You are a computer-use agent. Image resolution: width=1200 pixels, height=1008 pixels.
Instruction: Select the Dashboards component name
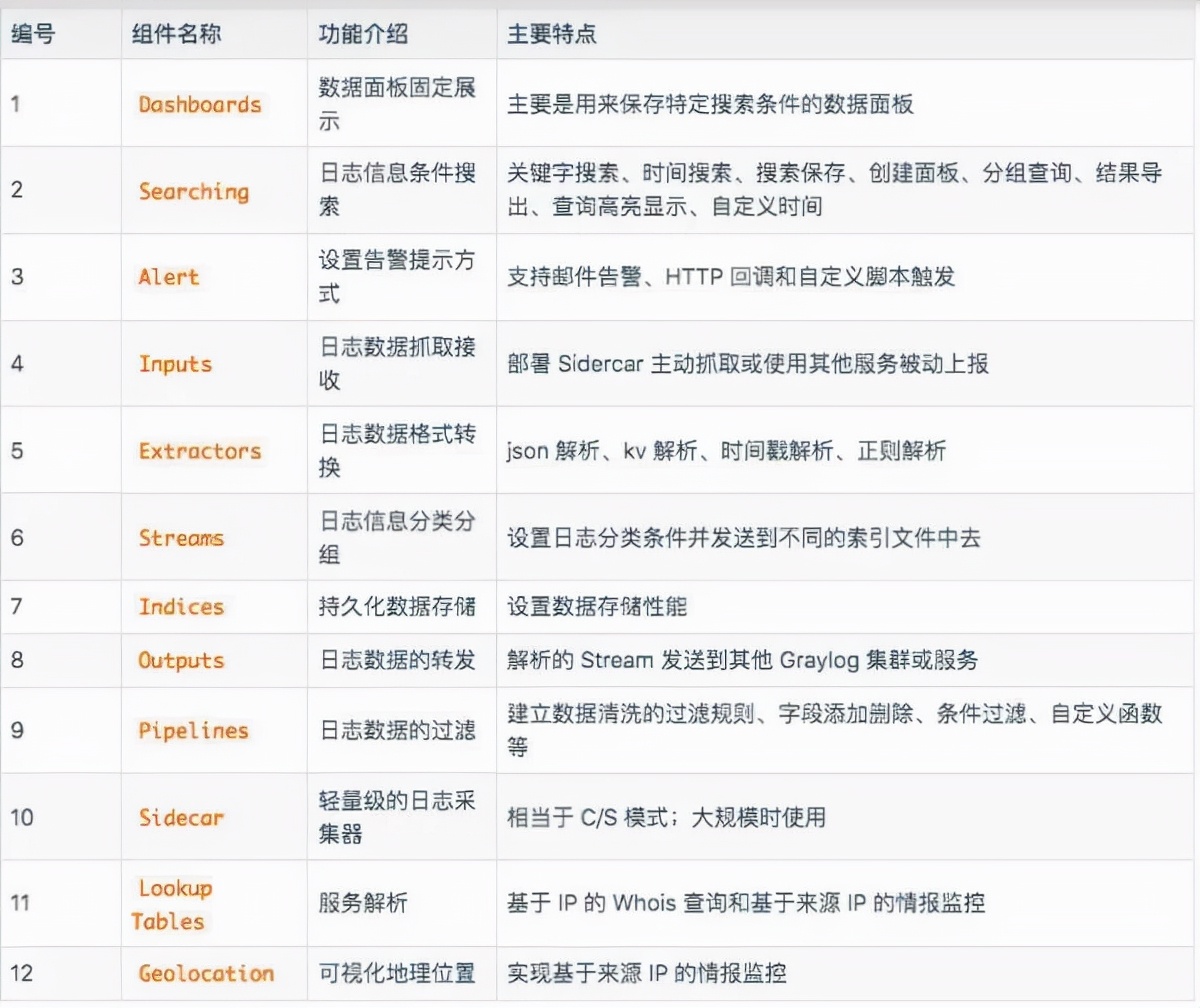click(x=199, y=104)
